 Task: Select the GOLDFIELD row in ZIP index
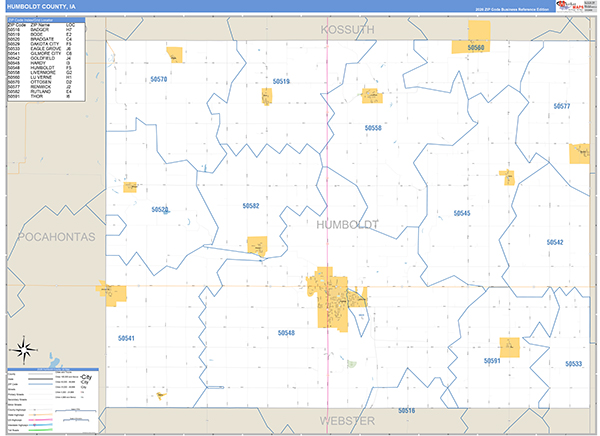(41, 58)
